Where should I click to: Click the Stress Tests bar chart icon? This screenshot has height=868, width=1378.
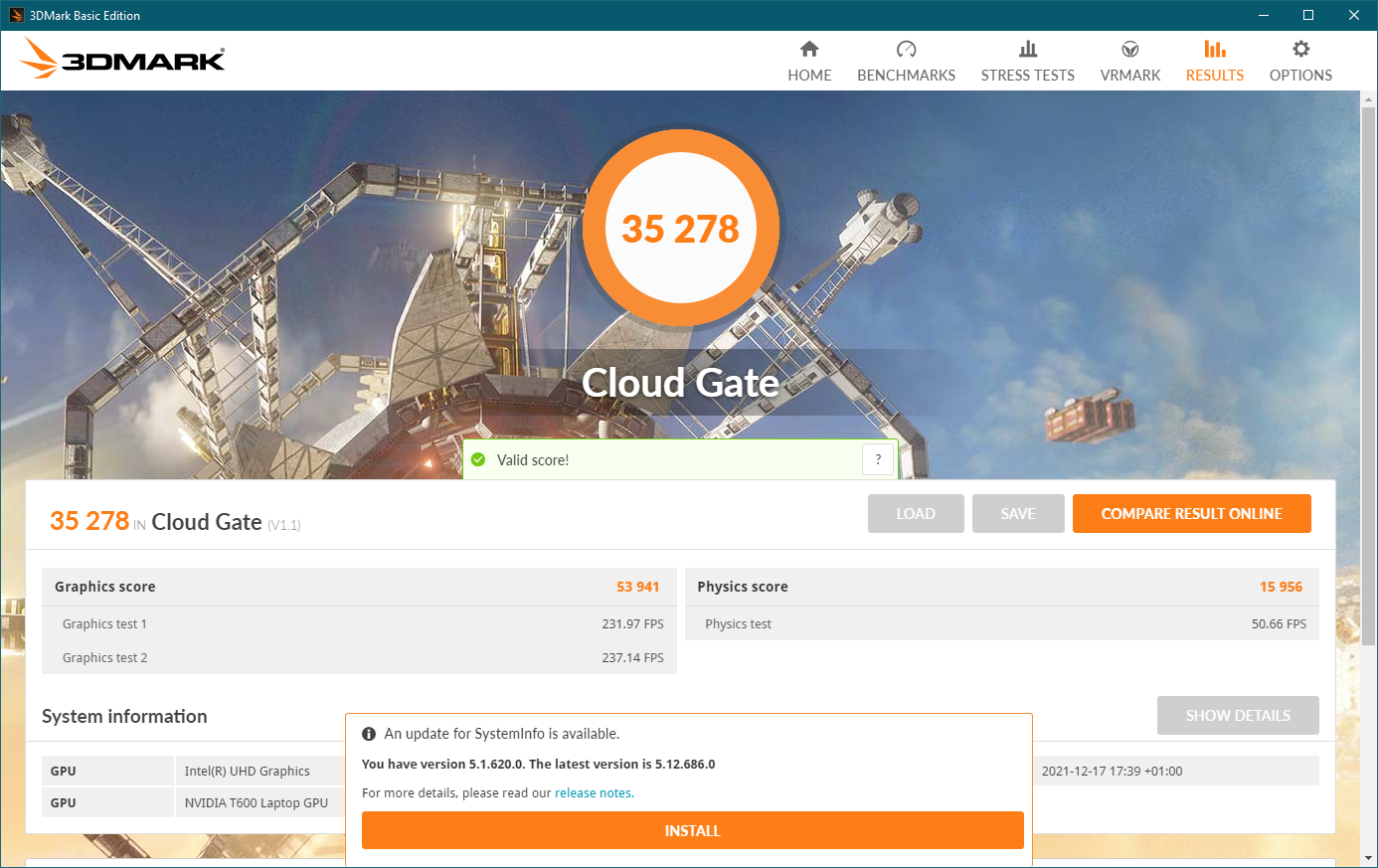click(1028, 49)
